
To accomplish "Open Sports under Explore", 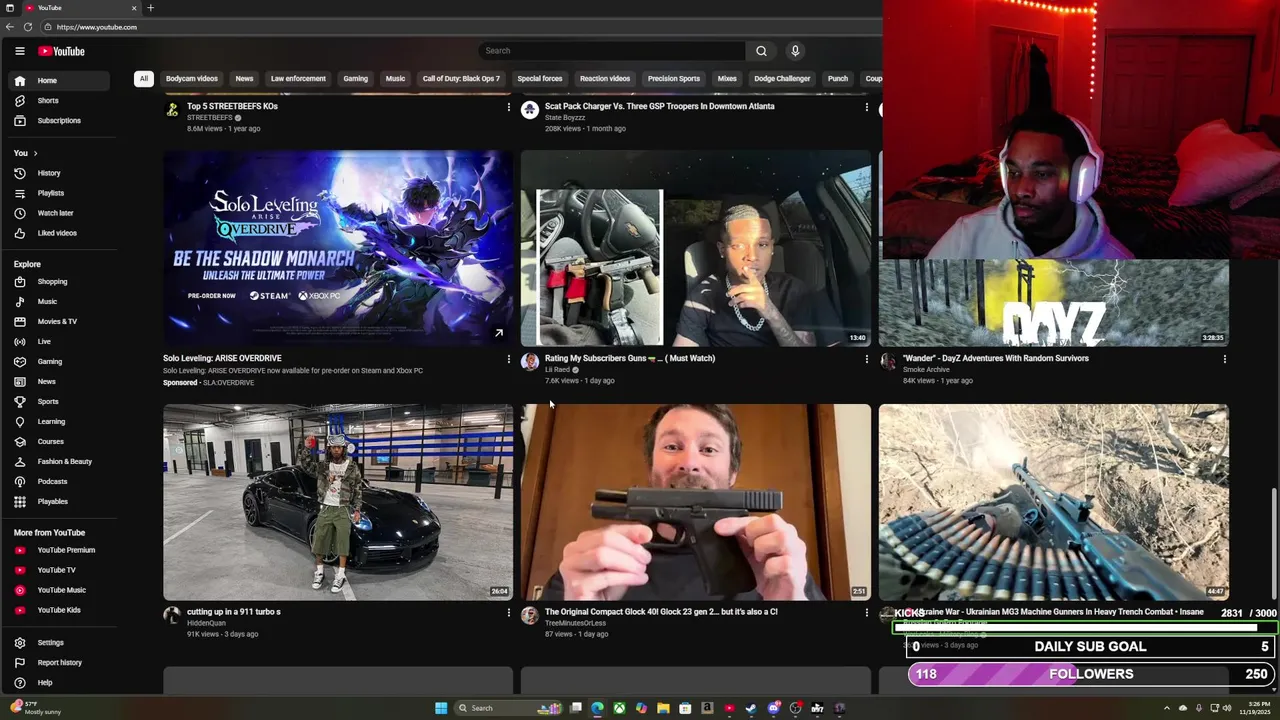I will [x=59, y=402].
